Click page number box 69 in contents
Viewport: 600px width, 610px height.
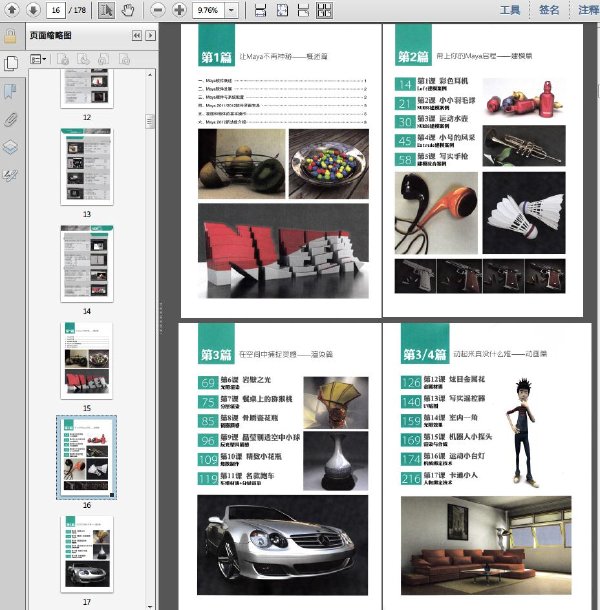(x=208, y=383)
